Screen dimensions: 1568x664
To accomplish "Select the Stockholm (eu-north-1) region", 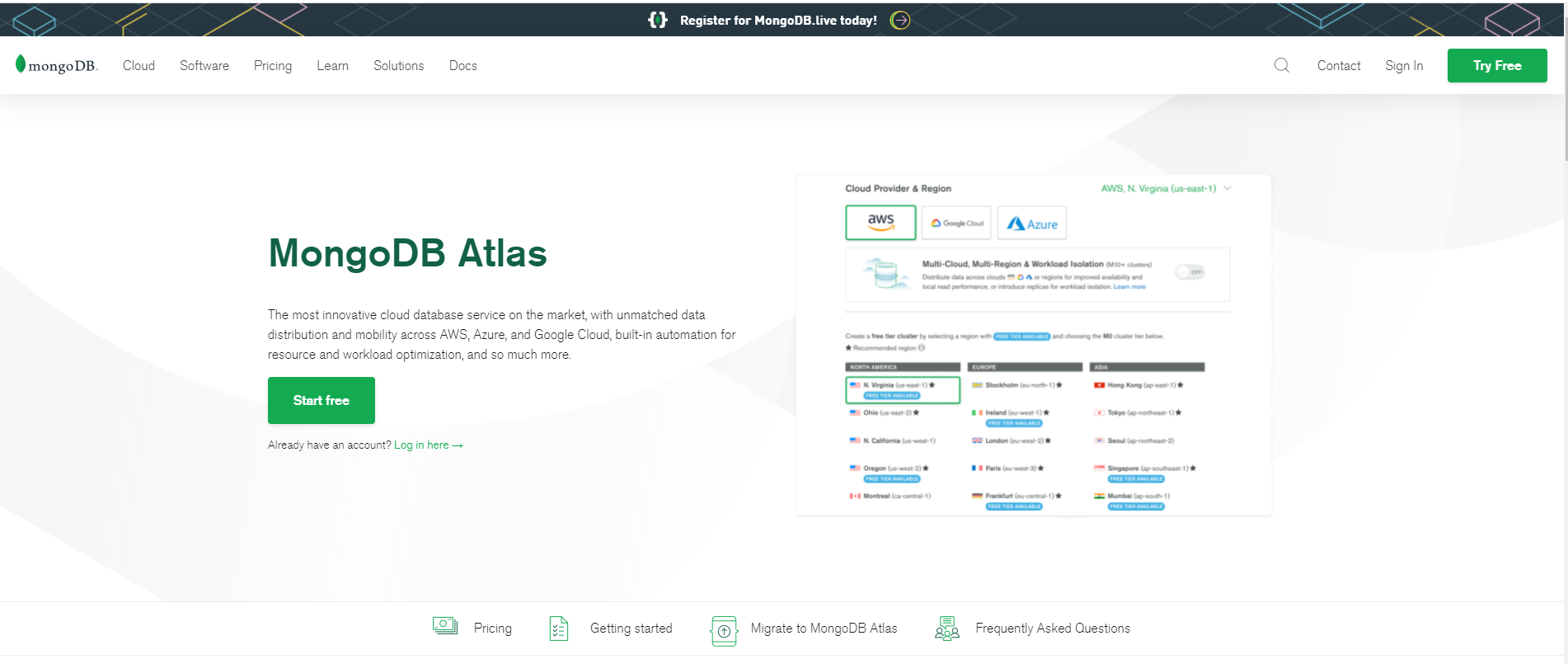I will coord(1017,385).
